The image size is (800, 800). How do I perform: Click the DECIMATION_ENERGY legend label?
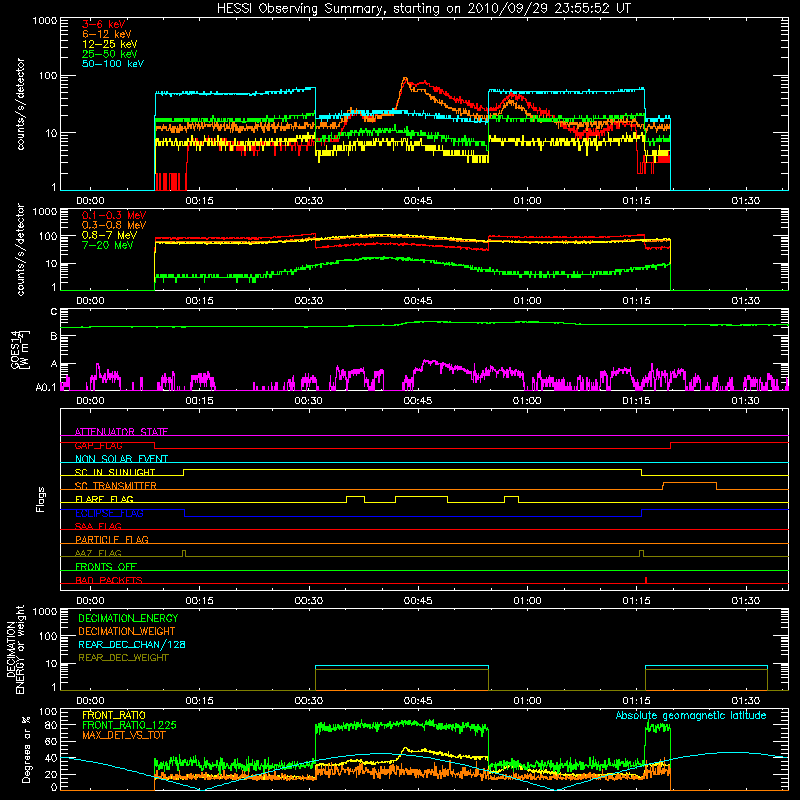[x=128, y=618]
